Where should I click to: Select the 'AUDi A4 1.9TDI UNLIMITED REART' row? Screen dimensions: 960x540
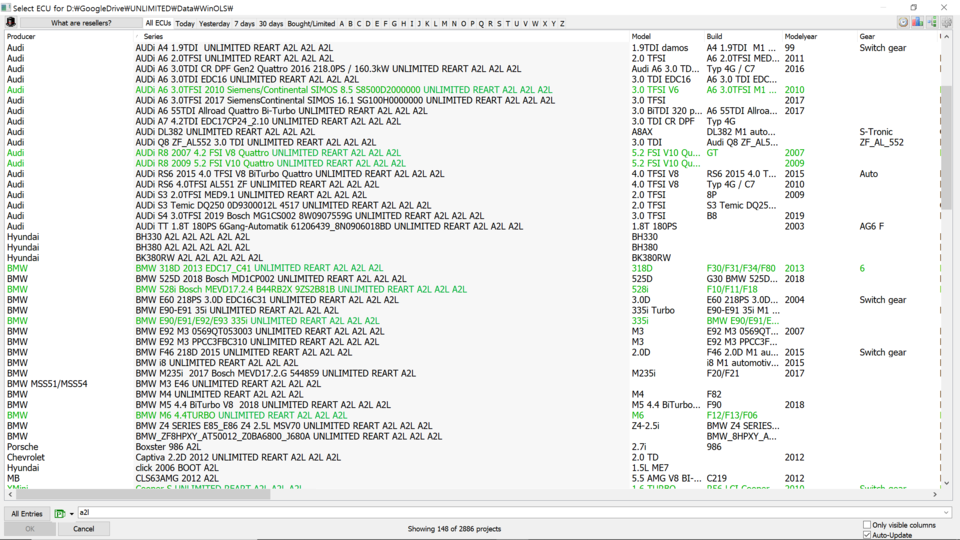click(x=471, y=48)
